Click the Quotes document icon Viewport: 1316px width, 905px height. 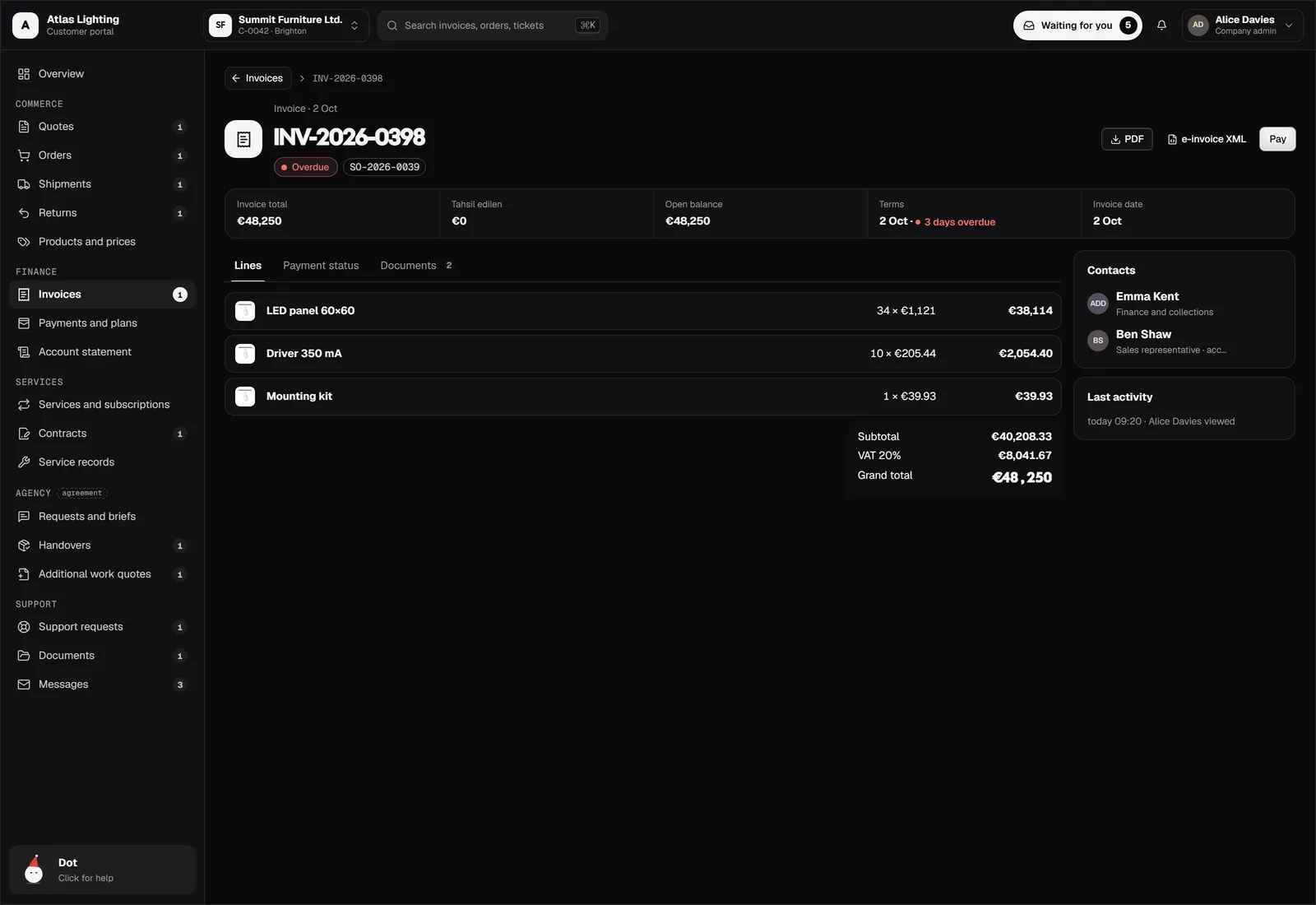pyautogui.click(x=24, y=127)
